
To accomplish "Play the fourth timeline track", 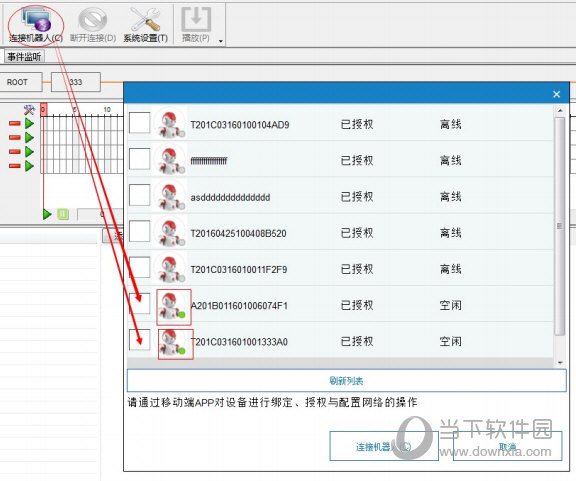I will pos(29,166).
